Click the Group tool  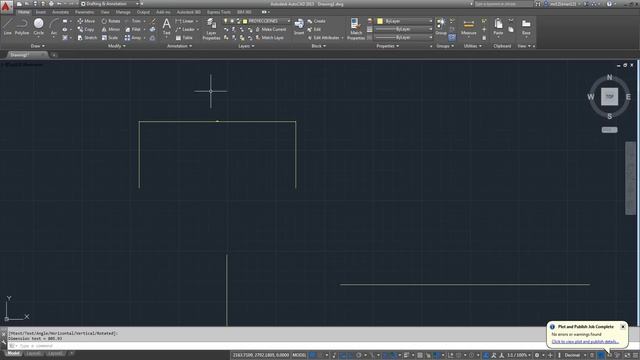pyautogui.click(x=441, y=27)
